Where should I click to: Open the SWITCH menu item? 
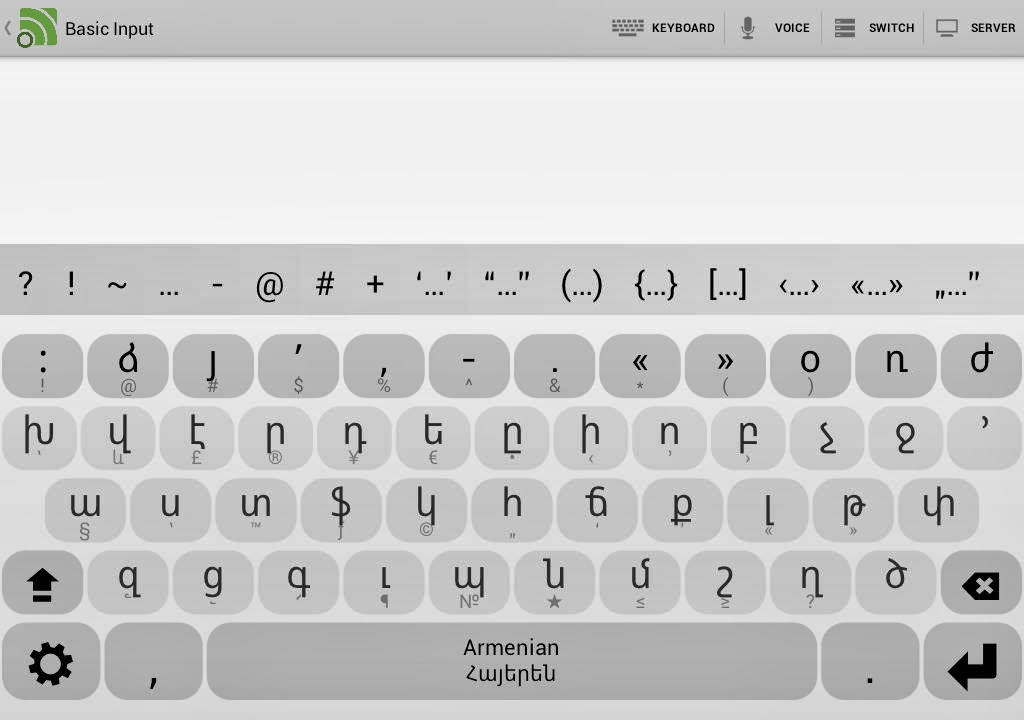click(874, 28)
